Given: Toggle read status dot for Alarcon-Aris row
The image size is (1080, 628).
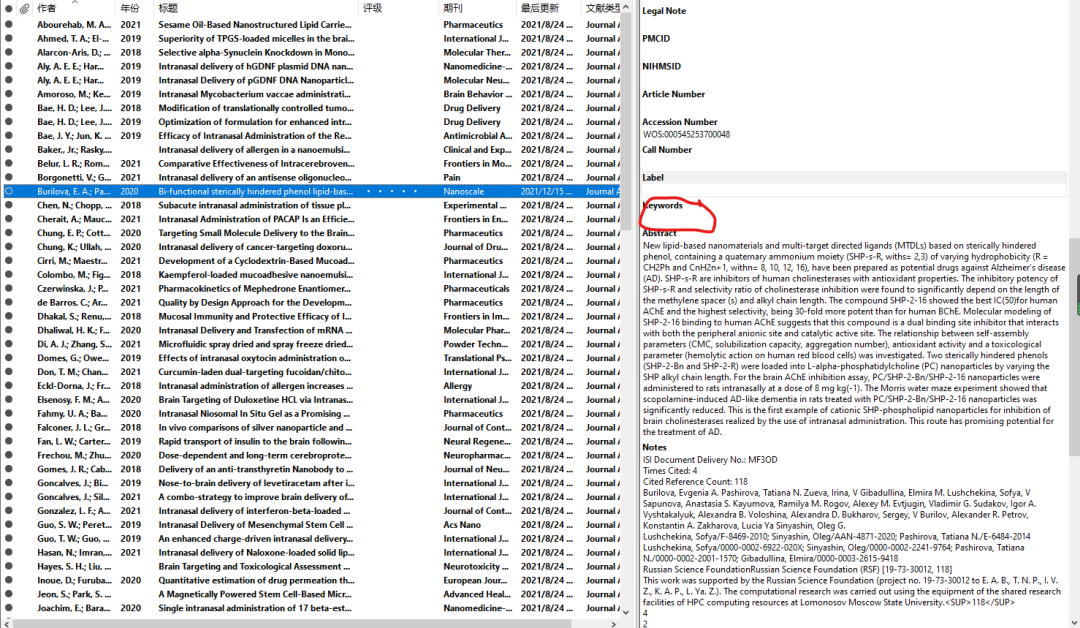Looking at the screenshot, I should point(8,52).
